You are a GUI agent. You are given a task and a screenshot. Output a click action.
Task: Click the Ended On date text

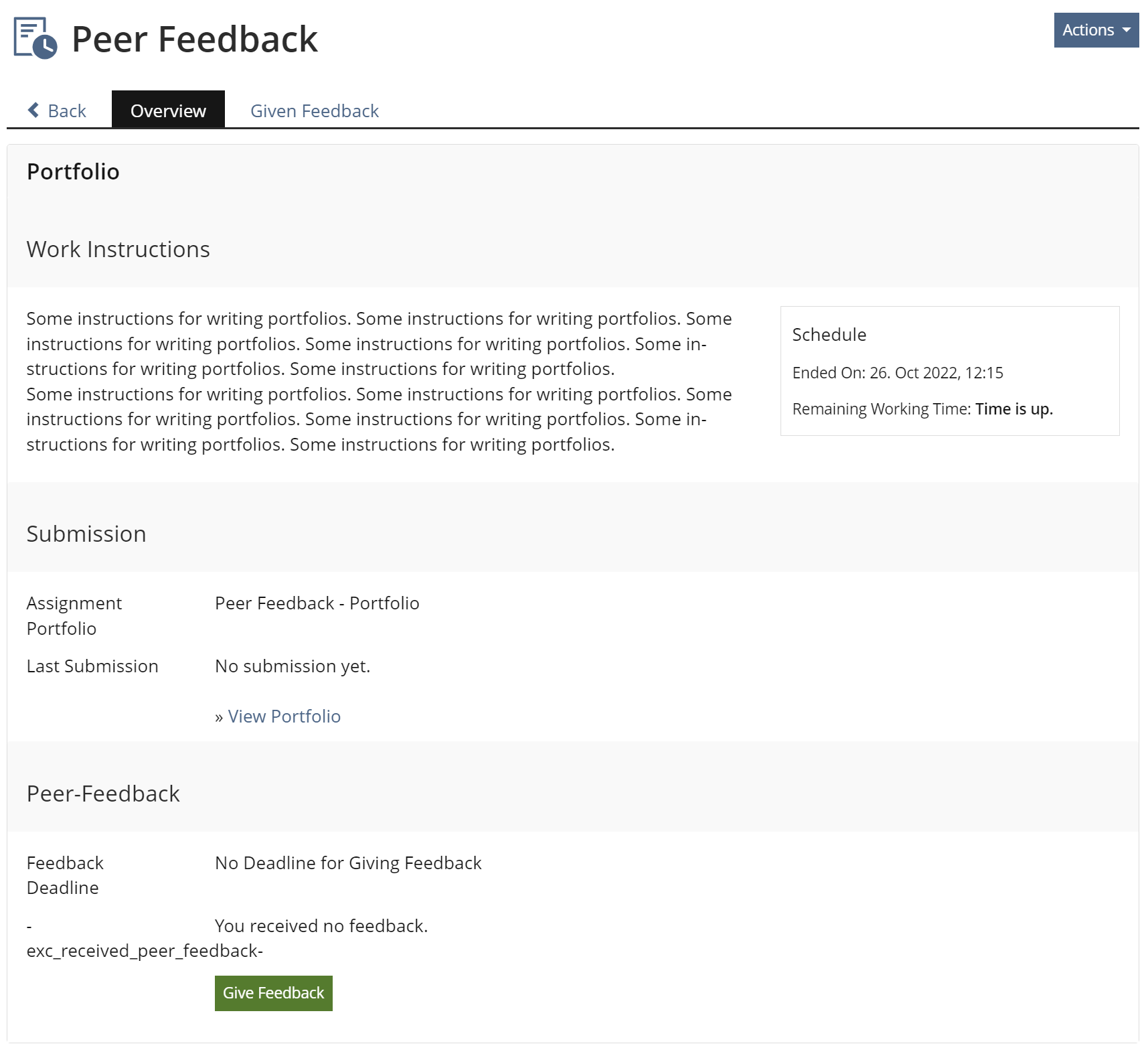click(x=897, y=373)
